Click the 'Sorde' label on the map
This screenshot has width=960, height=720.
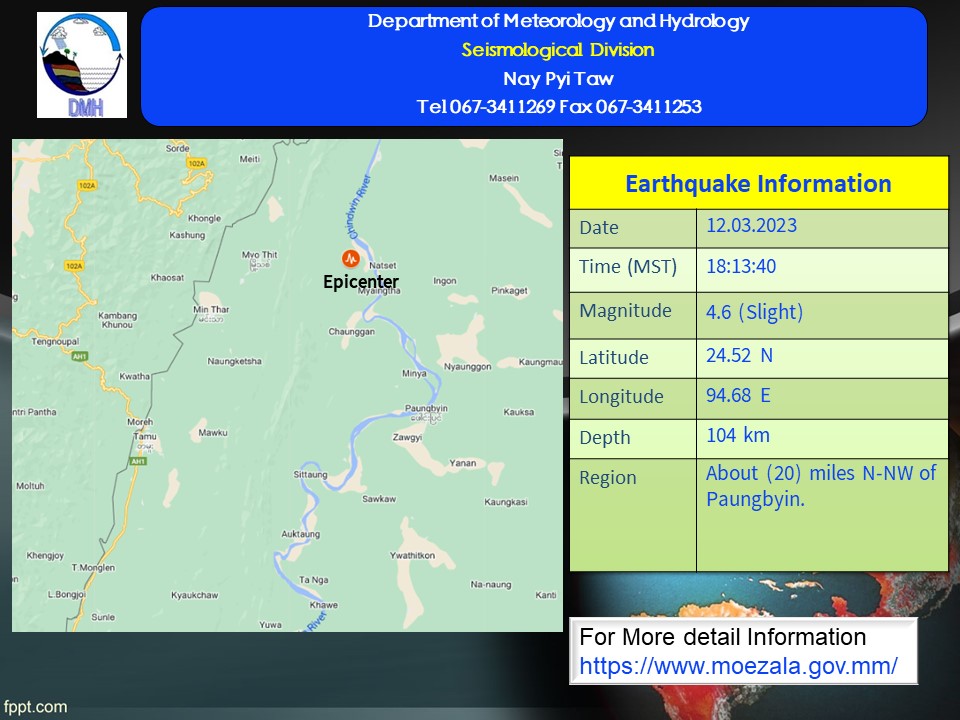(178, 148)
